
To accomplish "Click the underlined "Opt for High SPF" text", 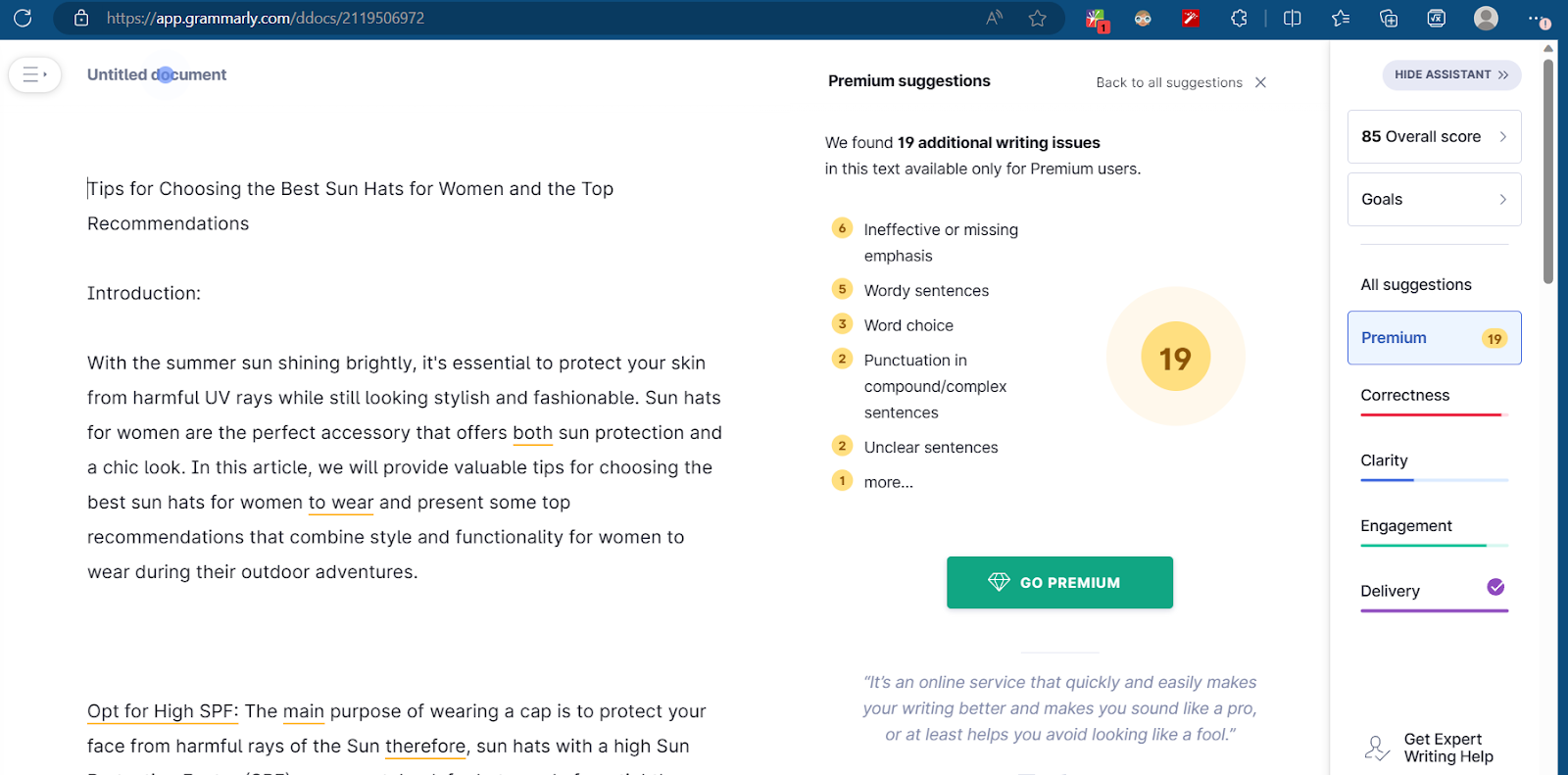I will tap(163, 711).
